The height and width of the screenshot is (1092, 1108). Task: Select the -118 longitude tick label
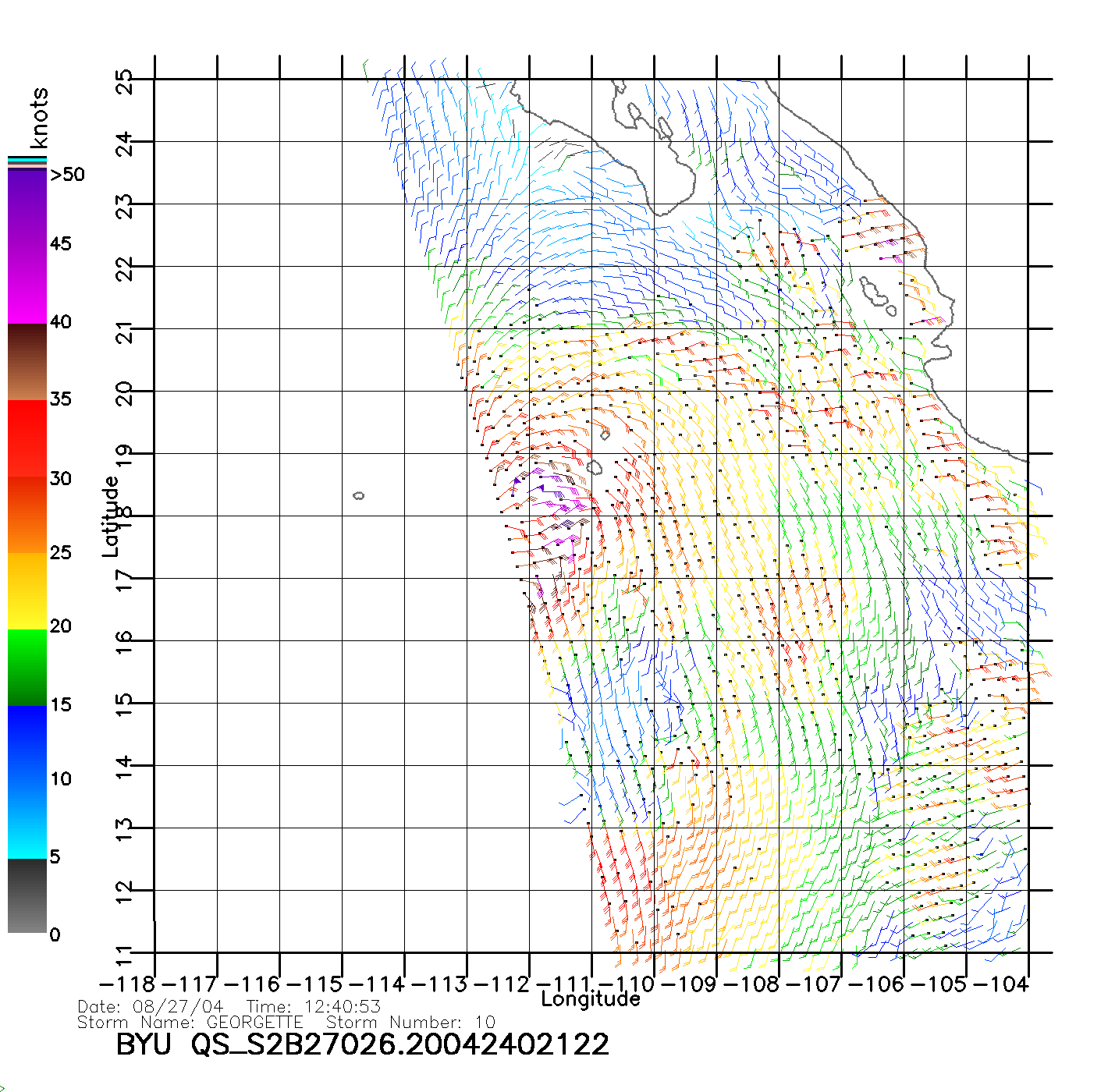click(x=128, y=984)
